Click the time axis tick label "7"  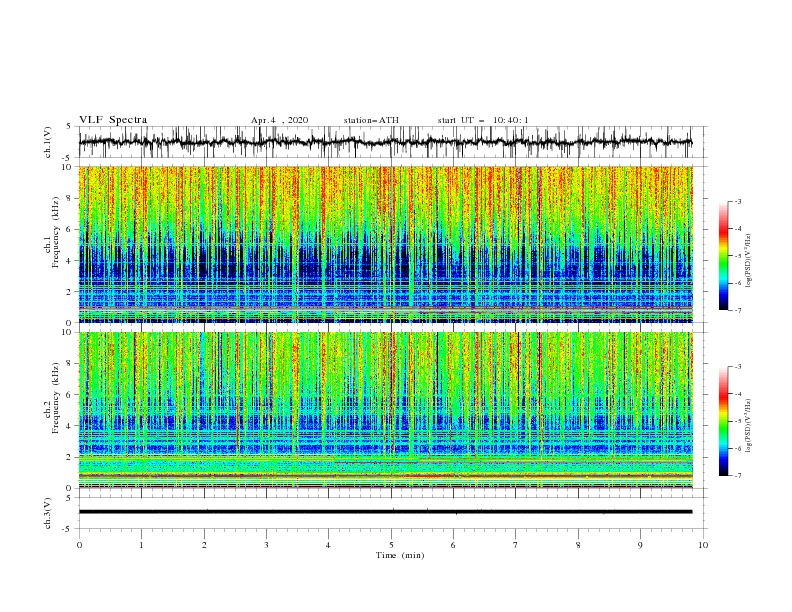pyautogui.click(x=516, y=545)
